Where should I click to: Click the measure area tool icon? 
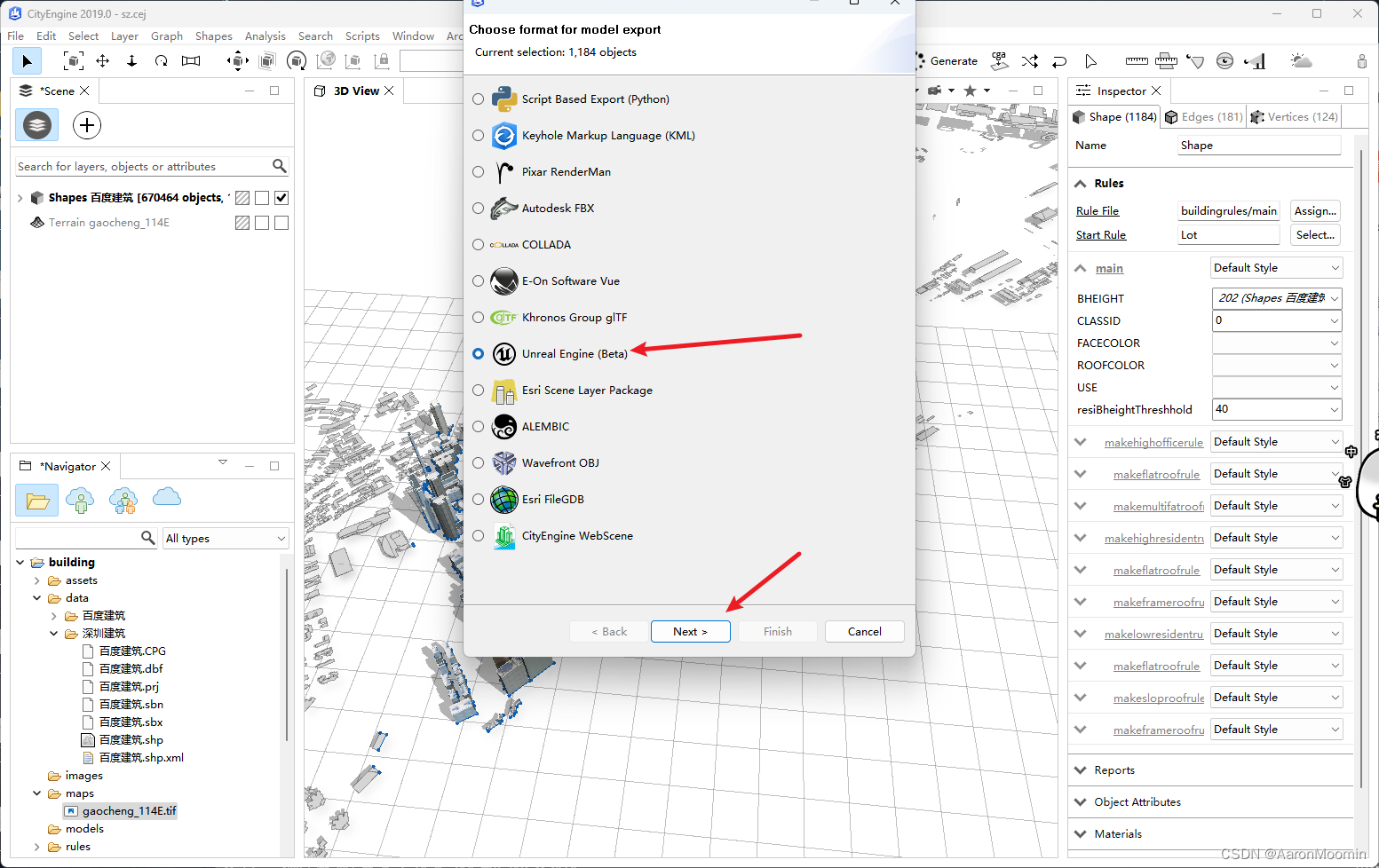pyautogui.click(x=1167, y=61)
